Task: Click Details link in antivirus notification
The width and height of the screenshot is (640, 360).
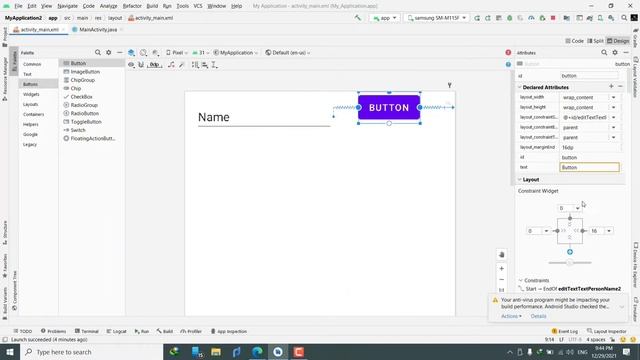Action: [x=538, y=316]
